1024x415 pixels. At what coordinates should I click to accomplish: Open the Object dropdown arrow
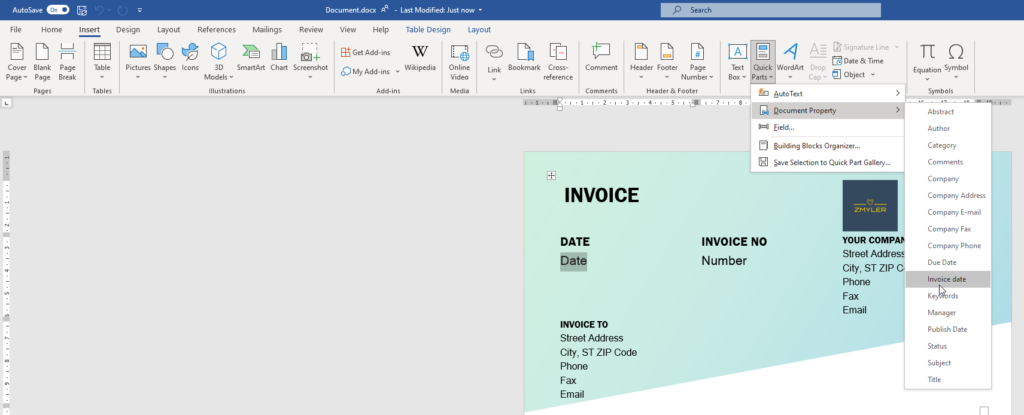coord(872,75)
